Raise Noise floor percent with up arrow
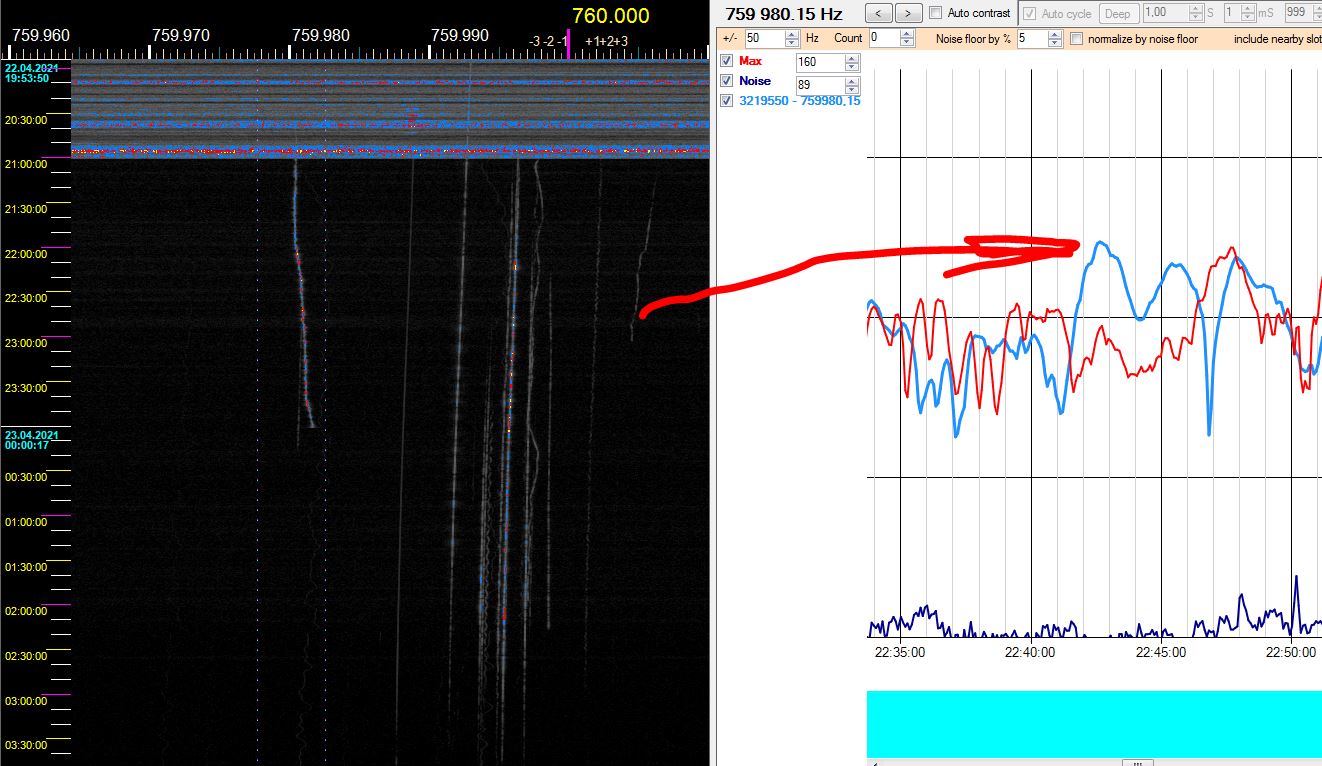 tap(1055, 34)
